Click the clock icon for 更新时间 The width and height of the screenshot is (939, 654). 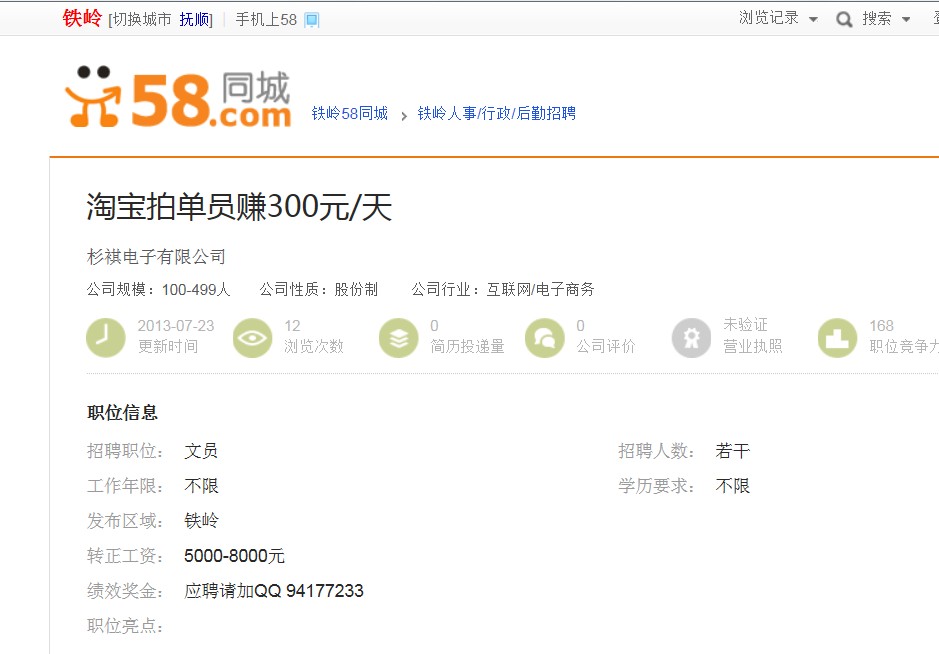click(105, 338)
